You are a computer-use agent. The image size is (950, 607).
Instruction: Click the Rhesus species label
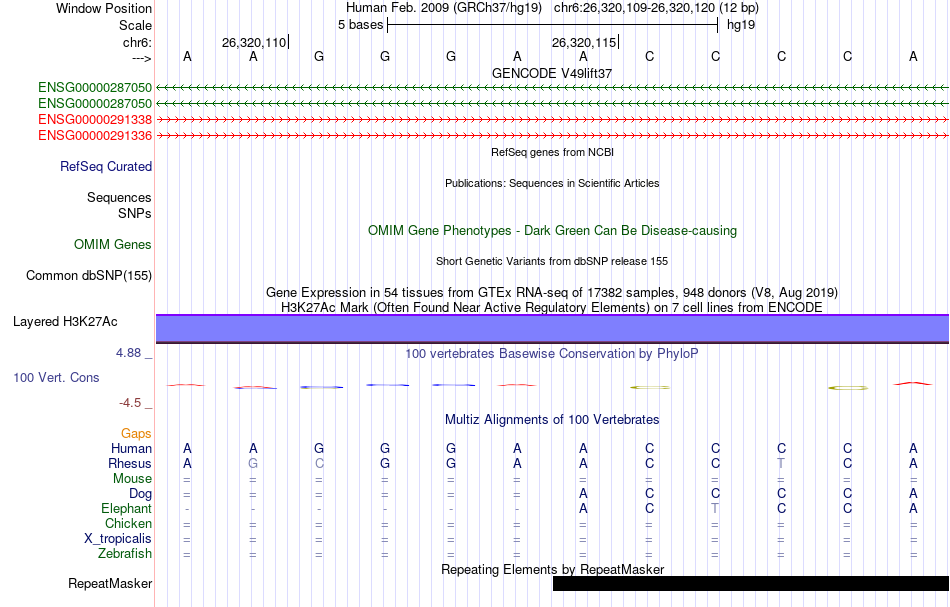coord(130,463)
